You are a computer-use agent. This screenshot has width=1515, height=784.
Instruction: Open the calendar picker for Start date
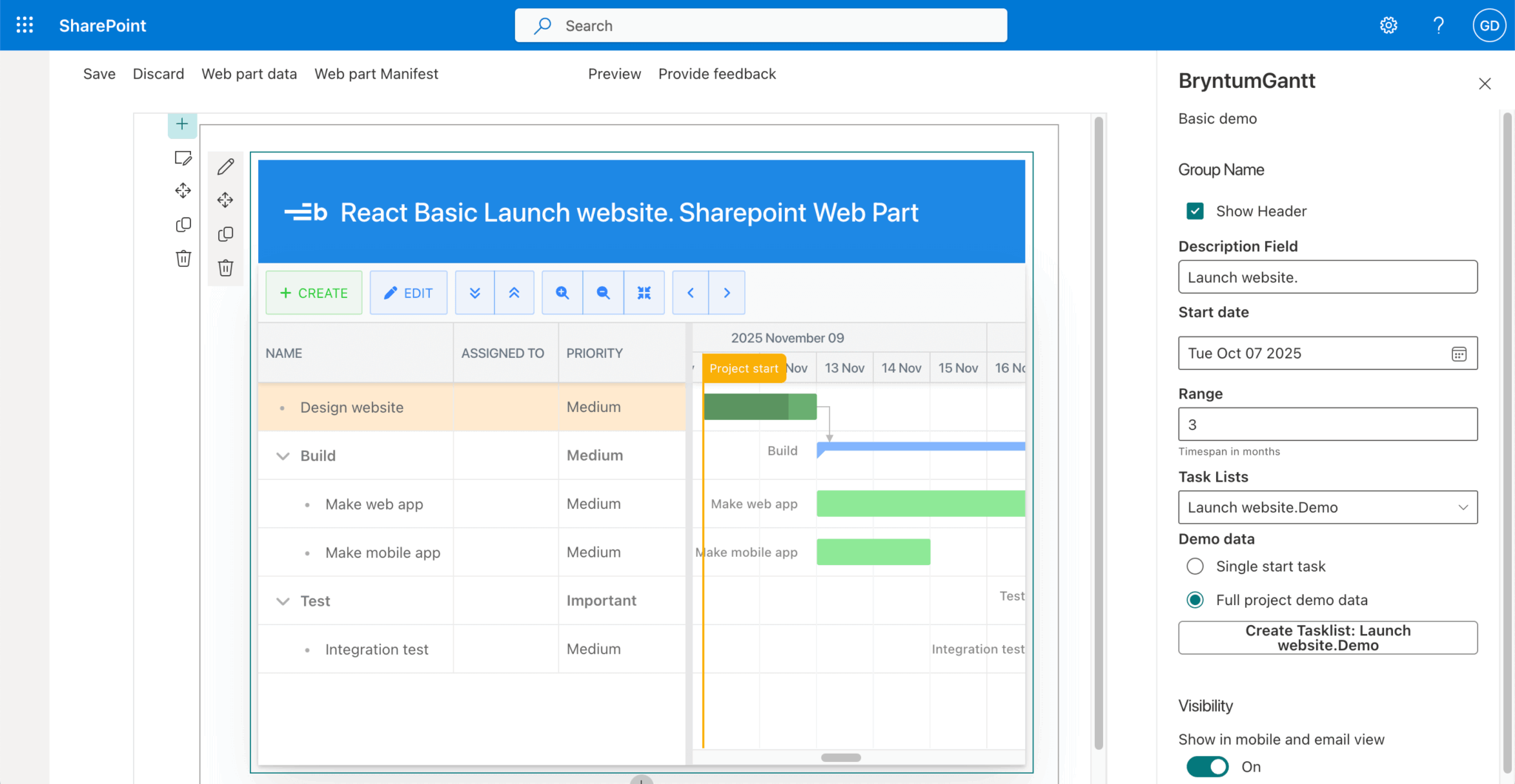click(x=1458, y=354)
